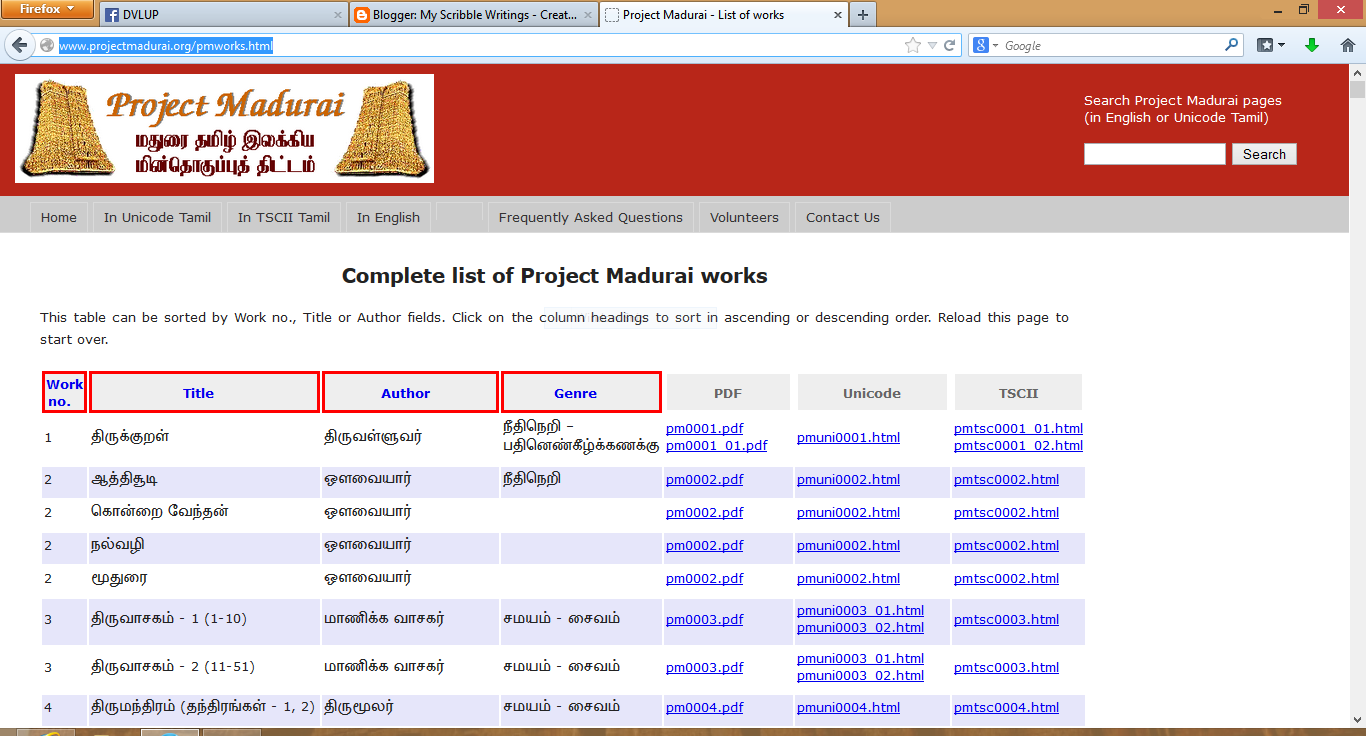Sort the table by Work no. column
This screenshot has height=736, width=1366.
(x=64, y=392)
